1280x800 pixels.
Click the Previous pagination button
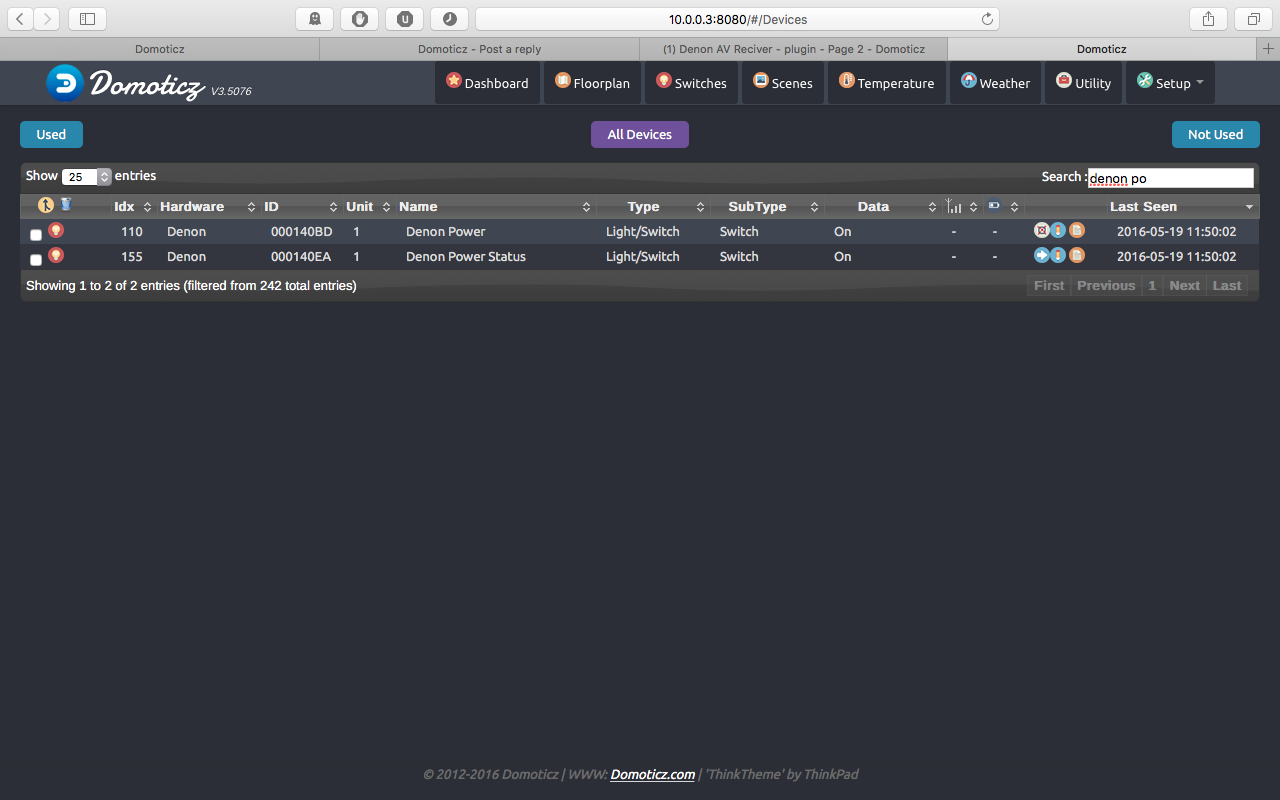(1106, 285)
